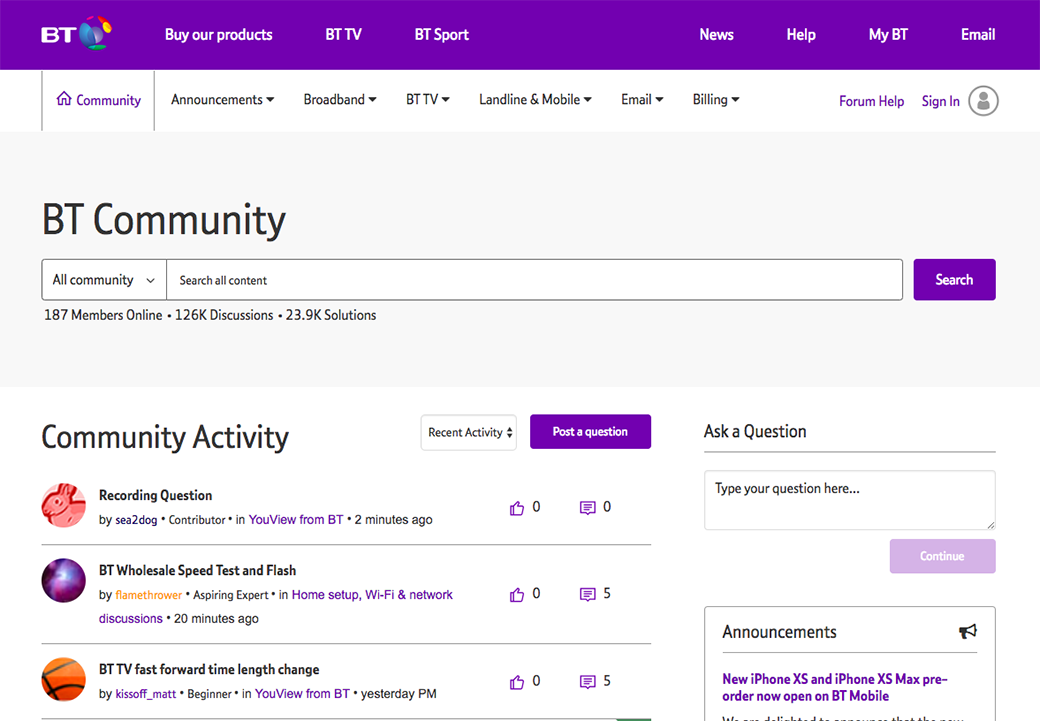The image size is (1040, 721).
Task: Like the Recording Question post
Action: [517, 508]
